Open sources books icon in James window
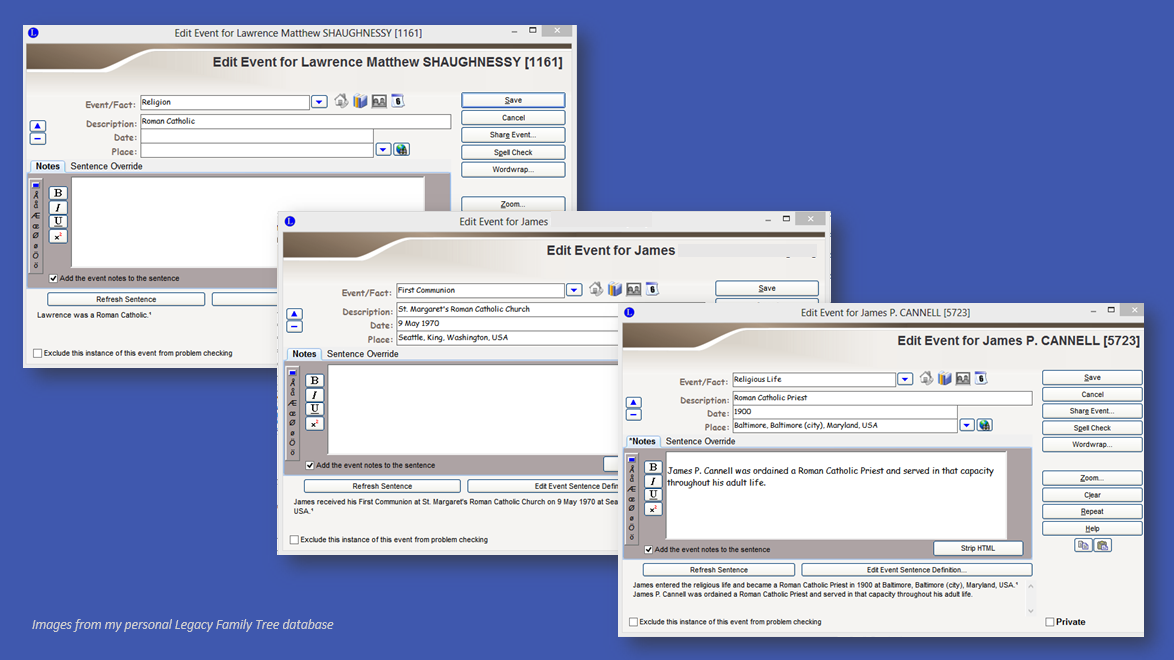 pyautogui.click(x=615, y=288)
